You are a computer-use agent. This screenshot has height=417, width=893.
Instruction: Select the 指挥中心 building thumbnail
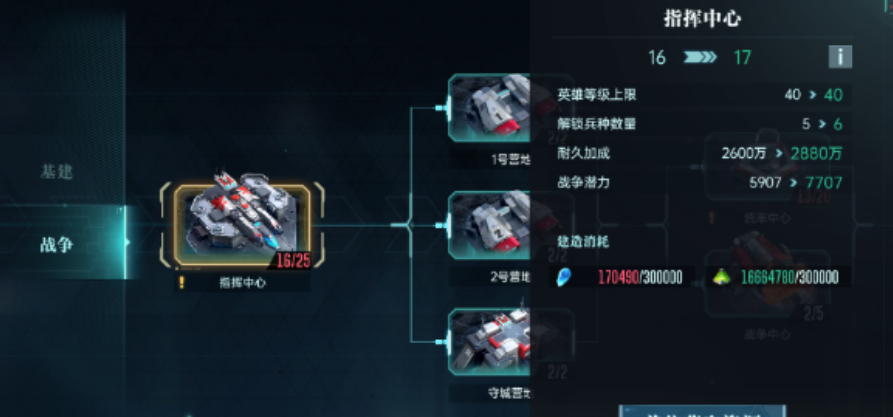click(x=243, y=225)
